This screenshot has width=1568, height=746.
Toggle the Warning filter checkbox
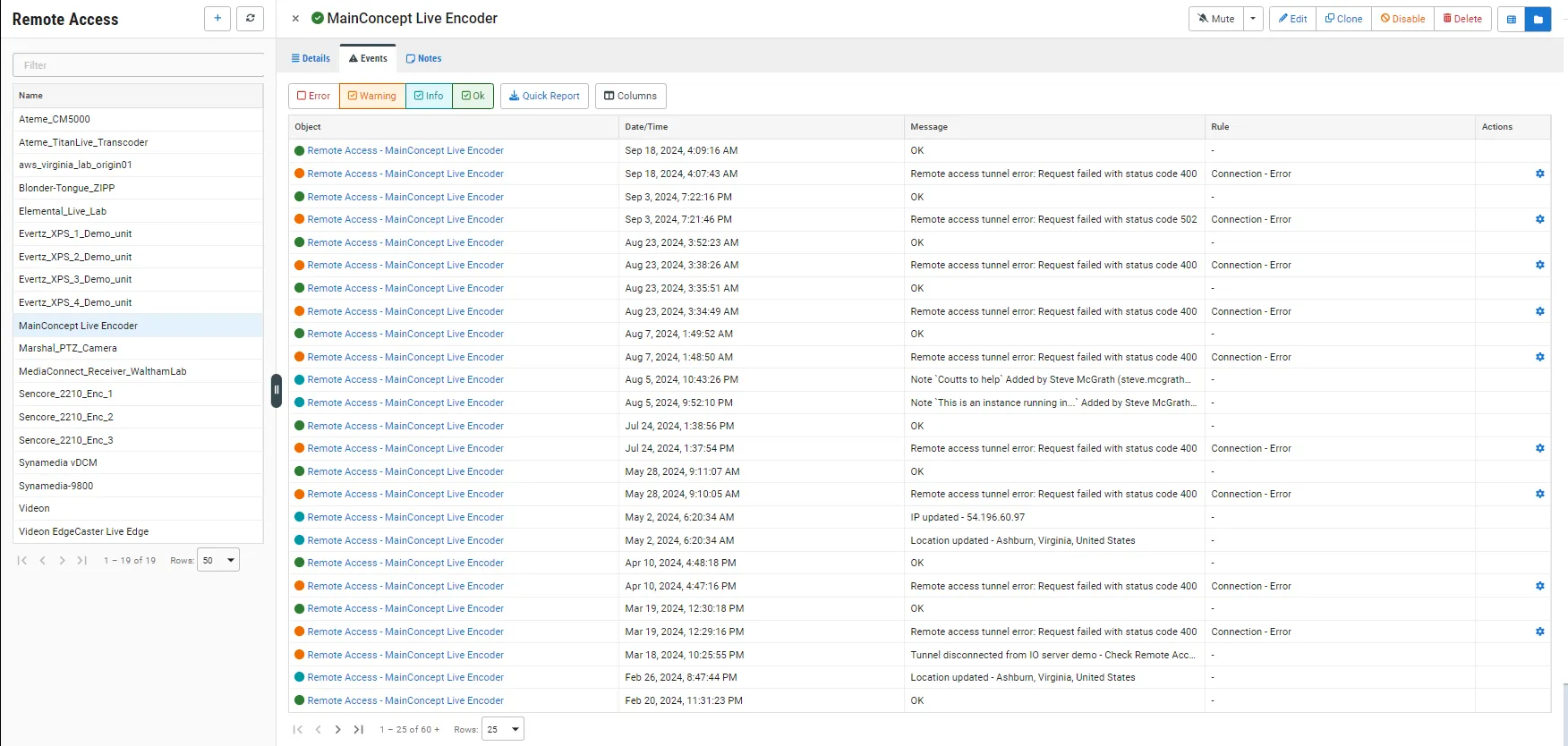(372, 96)
